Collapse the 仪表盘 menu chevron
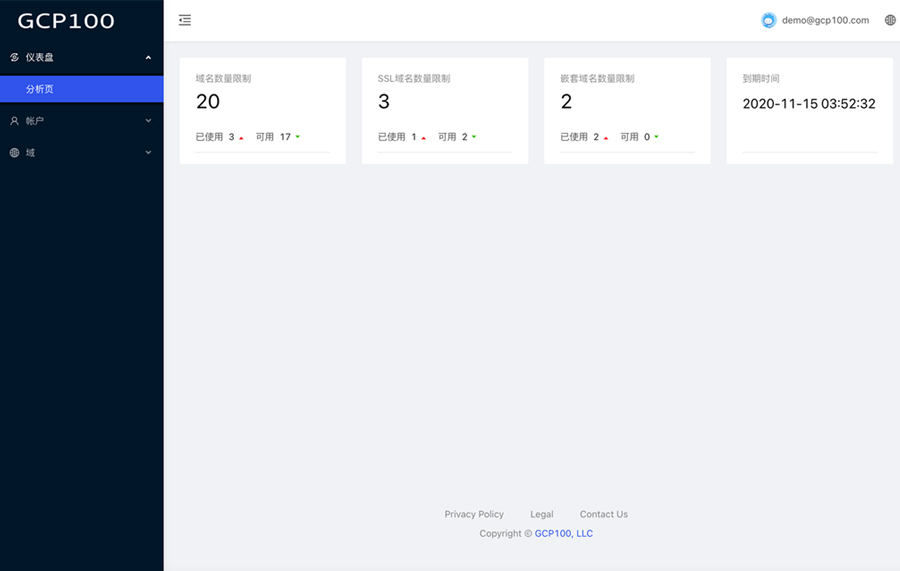This screenshot has width=900, height=571. tap(148, 57)
